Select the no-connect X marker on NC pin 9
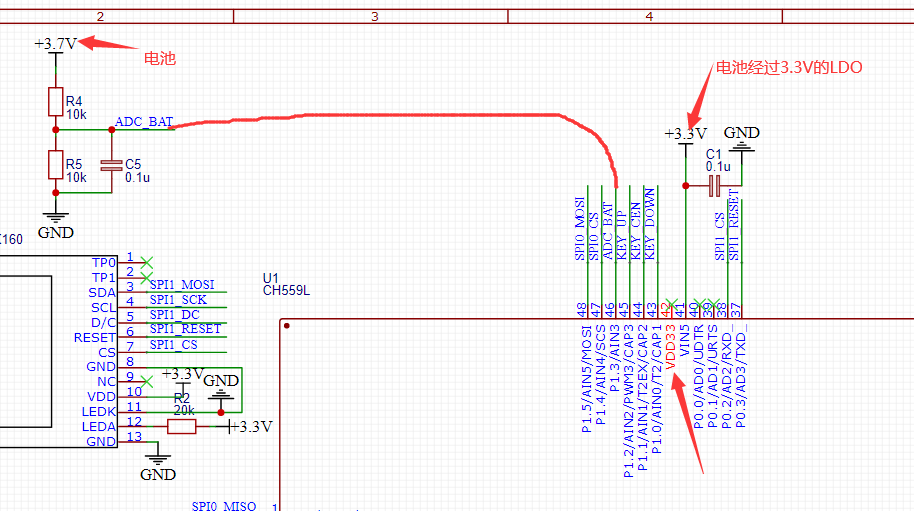 point(148,381)
